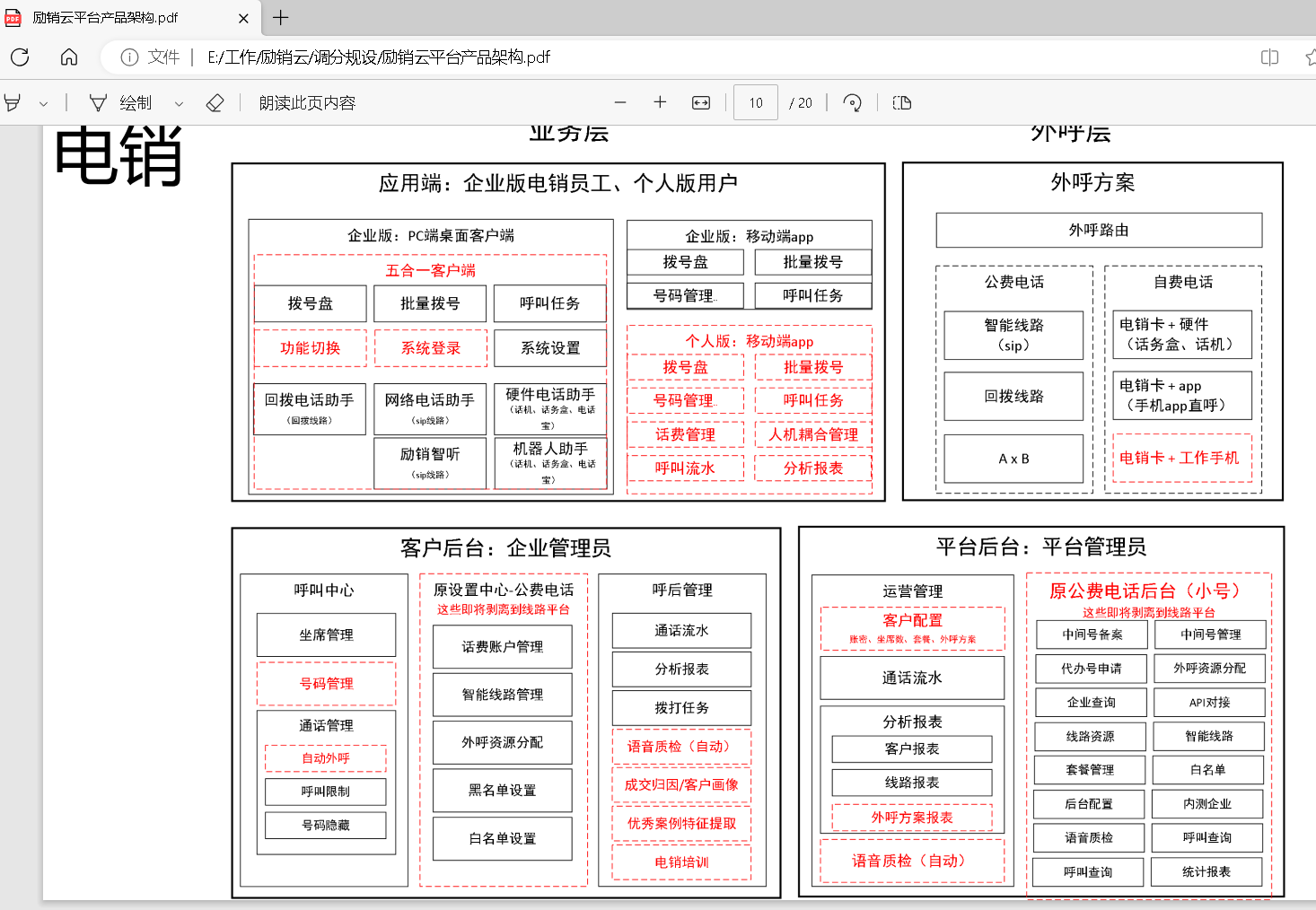
Task: Click 拨打任务 box
Action: [682, 708]
